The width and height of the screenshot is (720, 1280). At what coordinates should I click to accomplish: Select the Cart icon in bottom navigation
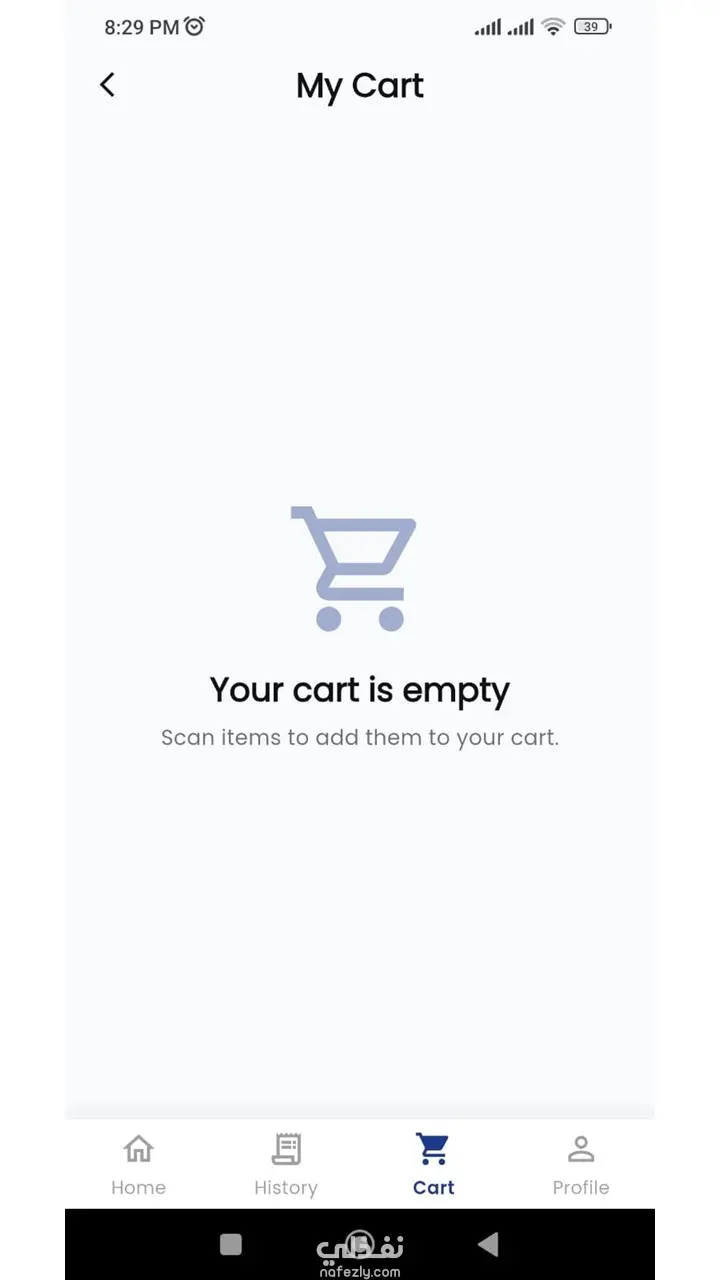[x=433, y=1150]
